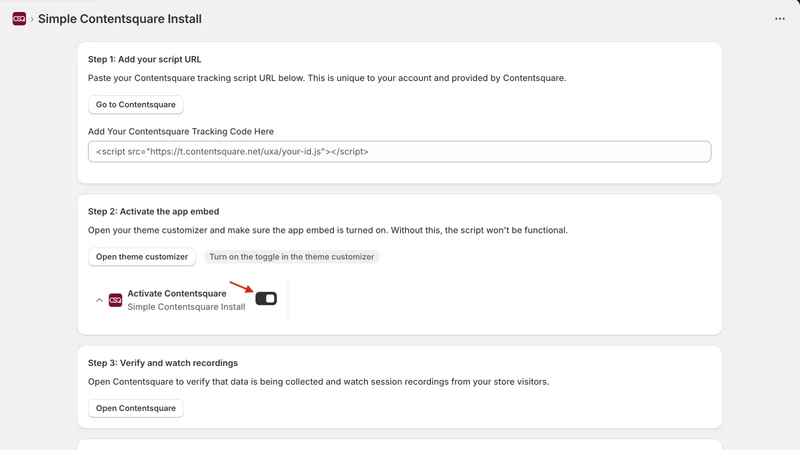Click the Step 2: Activate the app embed heading
Screen dimensions: 800x450
(154, 211)
